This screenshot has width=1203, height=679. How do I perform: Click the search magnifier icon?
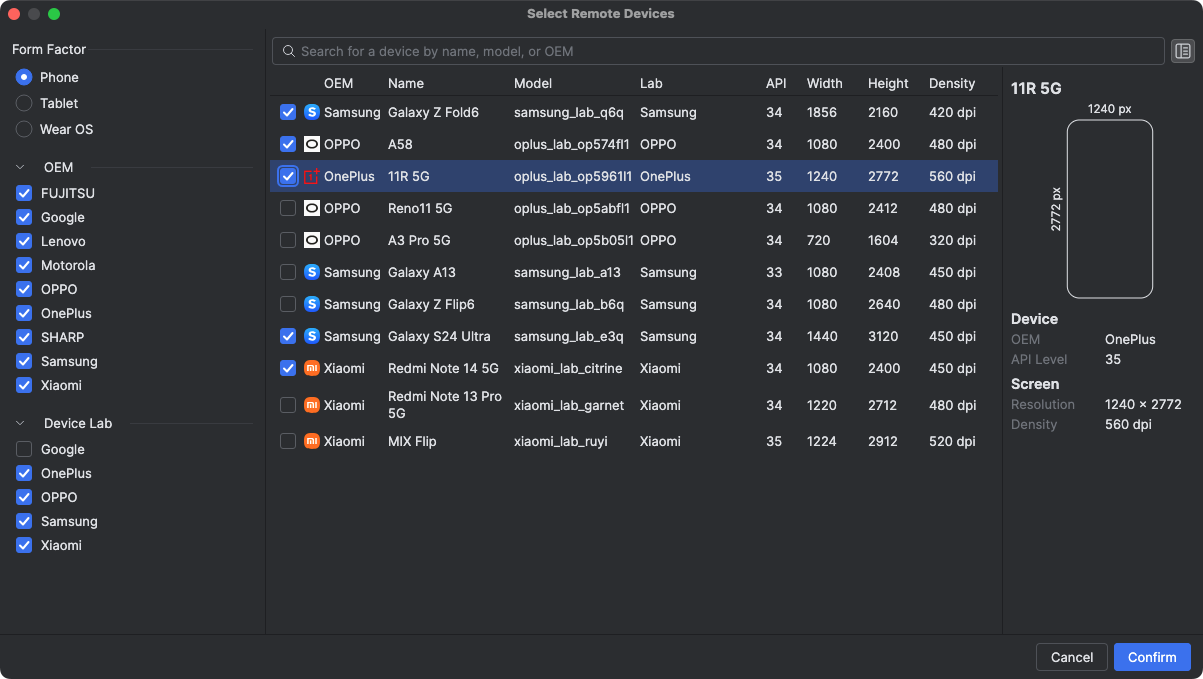288,51
